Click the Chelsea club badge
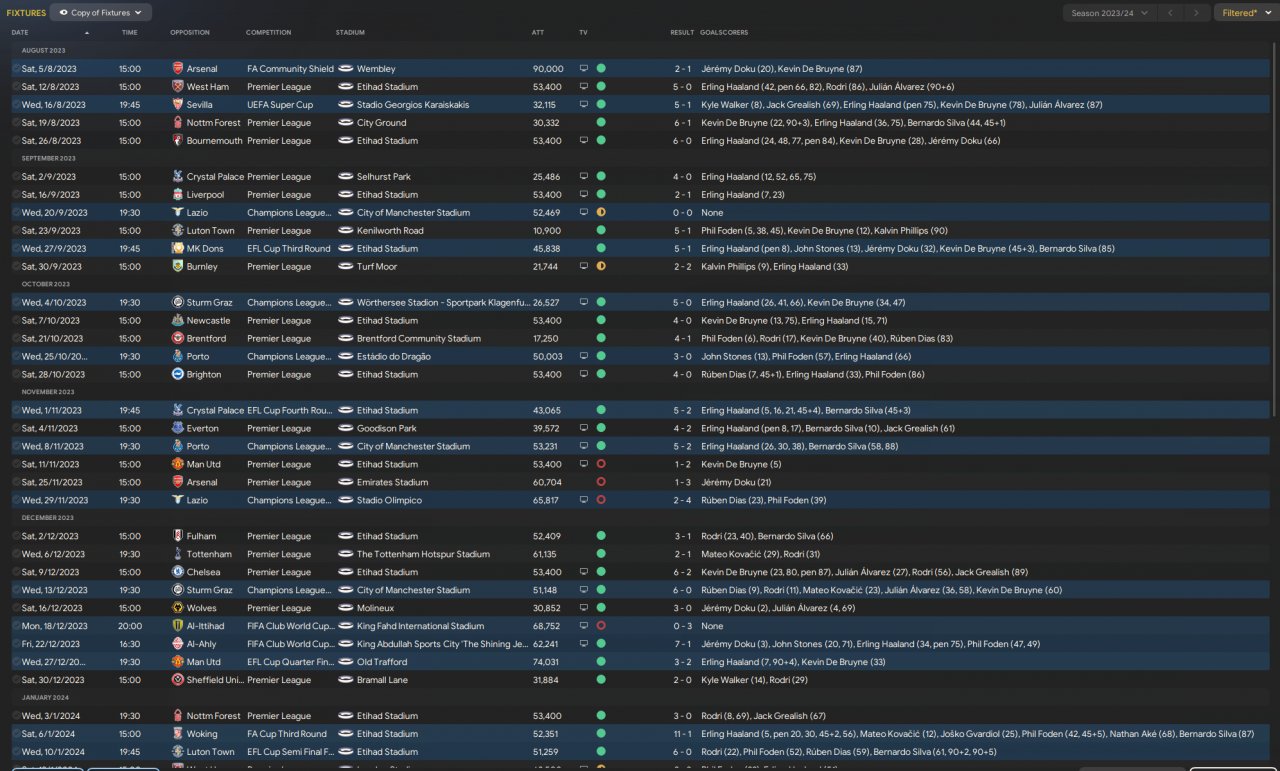The height and width of the screenshot is (771, 1280). pyautogui.click(x=178, y=573)
